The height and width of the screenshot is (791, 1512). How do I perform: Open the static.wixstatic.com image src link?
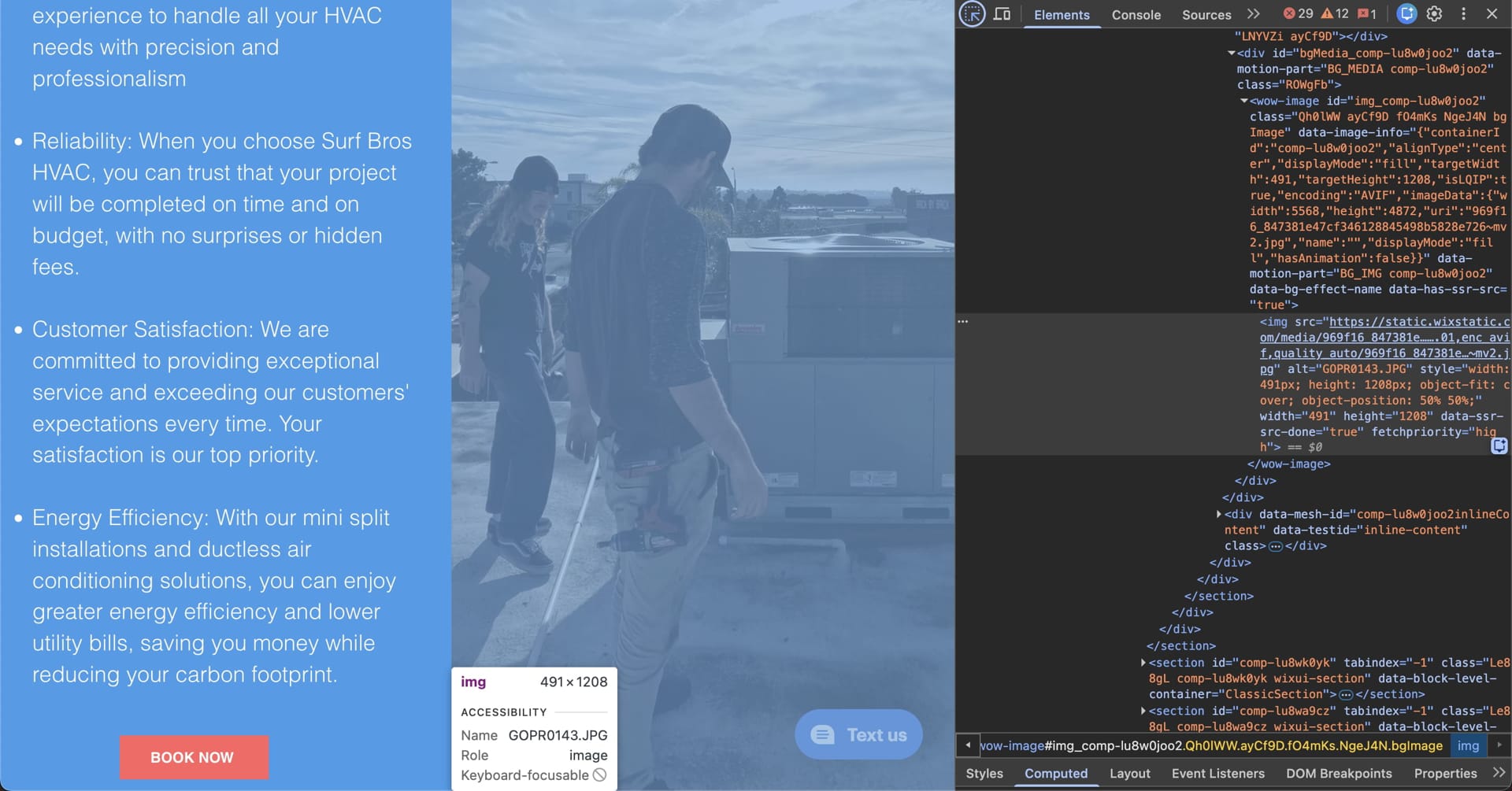coord(1384,345)
